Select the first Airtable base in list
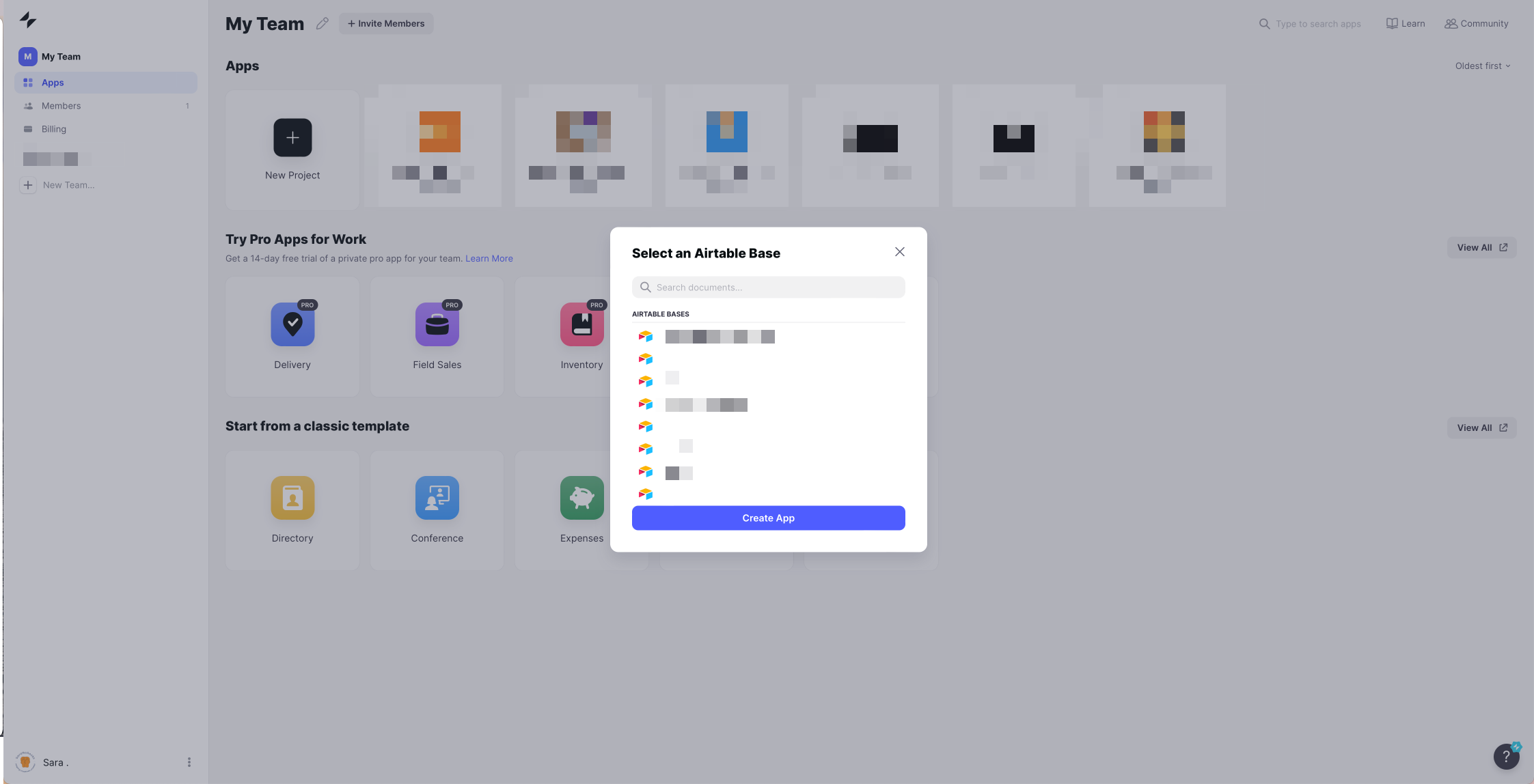Screen dimensions: 1534x784 click(x=769, y=337)
